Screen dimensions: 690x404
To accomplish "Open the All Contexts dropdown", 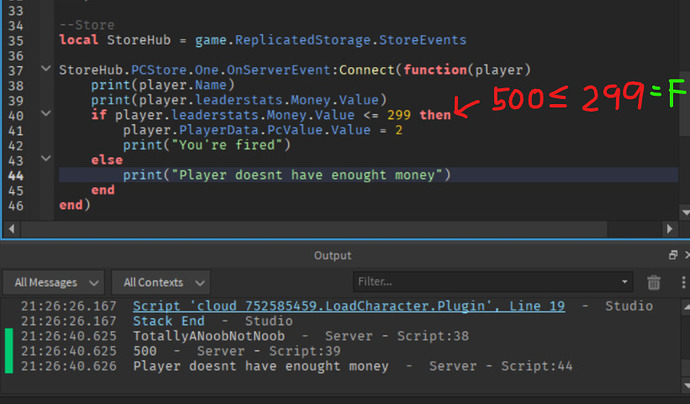I will pos(161,282).
